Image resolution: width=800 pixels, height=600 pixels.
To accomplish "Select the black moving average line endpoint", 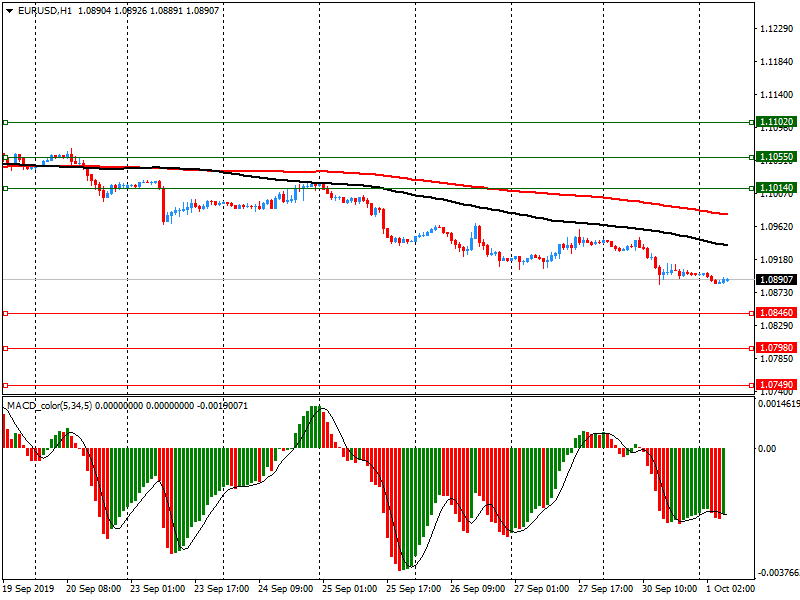I will click(x=727, y=245).
